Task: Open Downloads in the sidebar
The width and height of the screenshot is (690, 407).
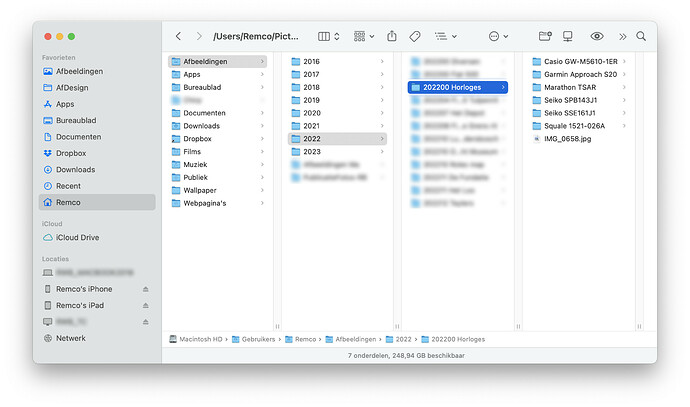Action: click(97, 169)
